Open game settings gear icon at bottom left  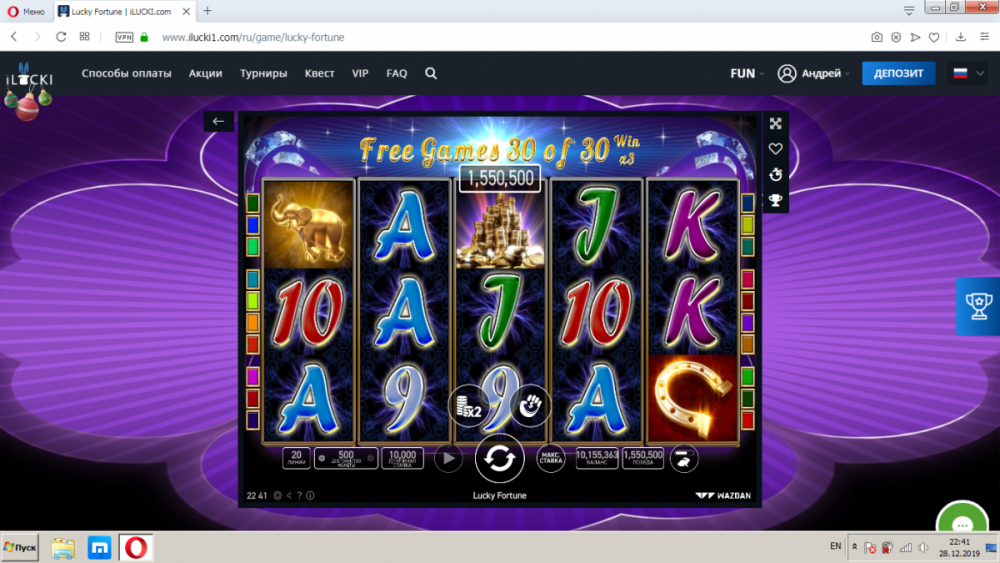(277, 495)
